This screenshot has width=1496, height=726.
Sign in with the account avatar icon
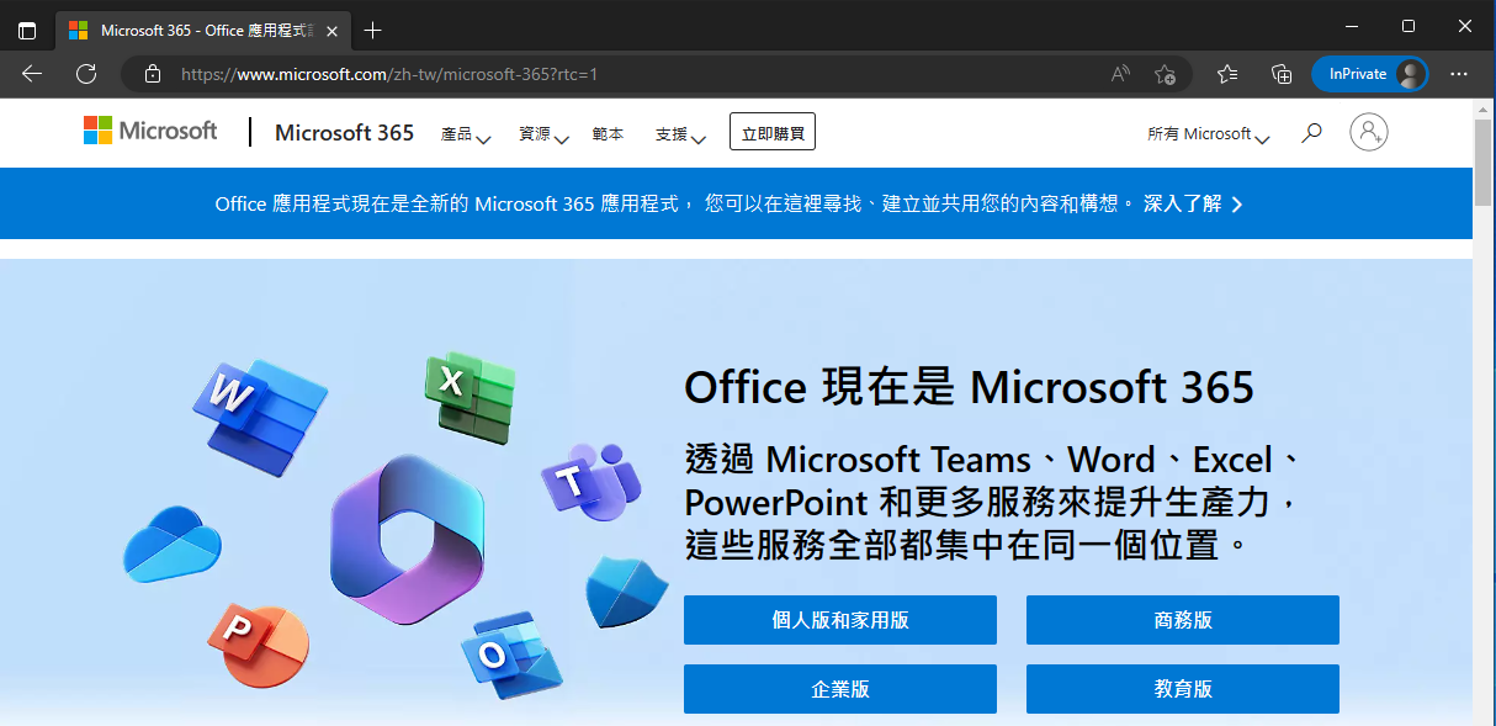[x=1368, y=132]
